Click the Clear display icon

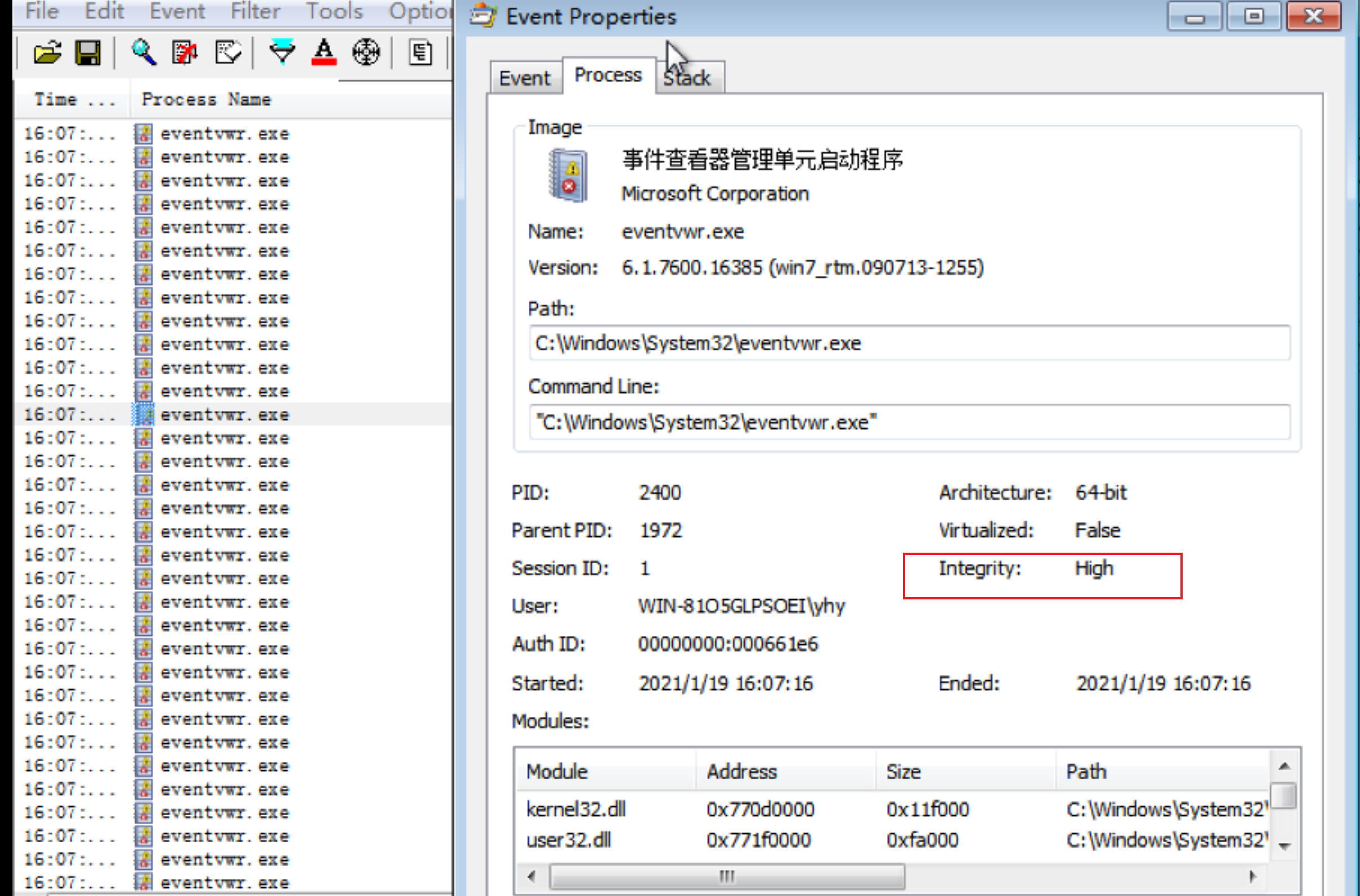[x=227, y=53]
